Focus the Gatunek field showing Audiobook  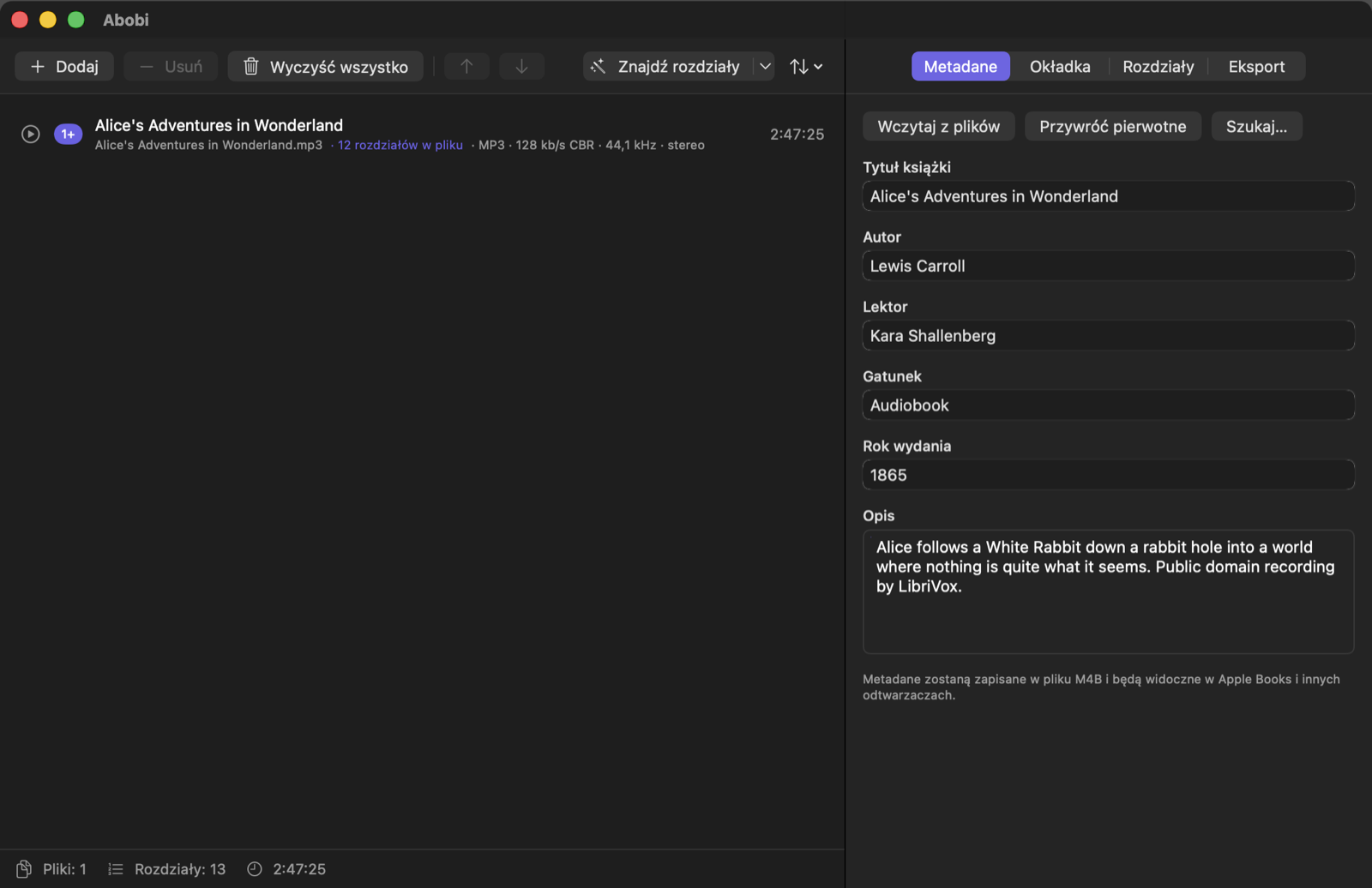tap(1108, 405)
